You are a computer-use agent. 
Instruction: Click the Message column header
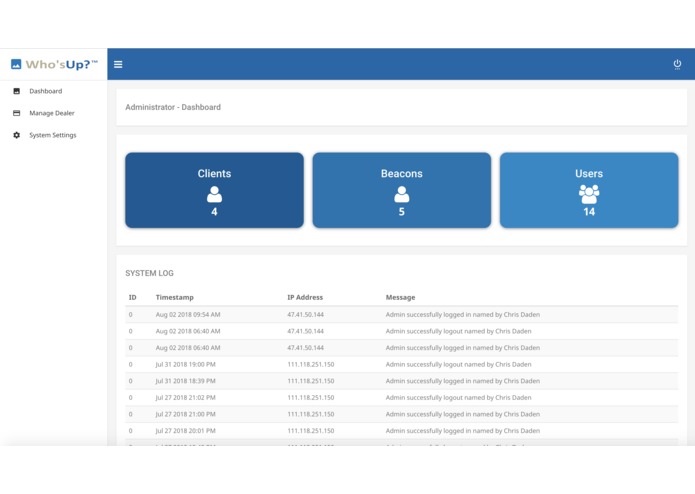coord(400,297)
